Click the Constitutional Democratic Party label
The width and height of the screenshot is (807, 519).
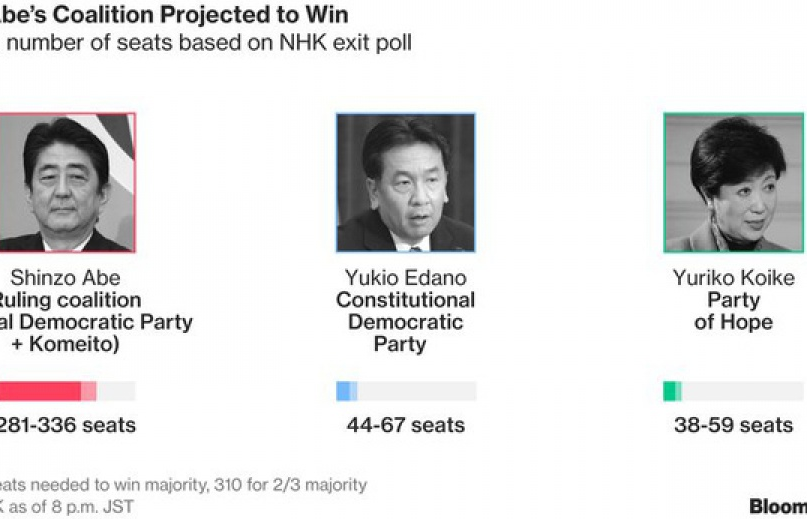pyautogui.click(x=405, y=322)
